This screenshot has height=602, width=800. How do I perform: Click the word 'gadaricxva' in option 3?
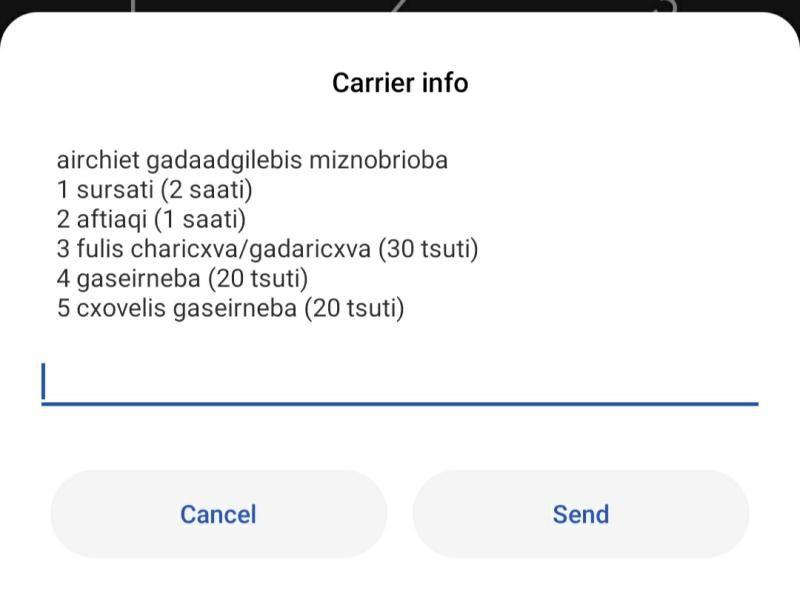click(310, 249)
